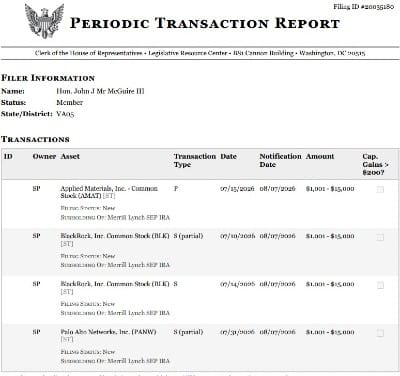Image resolution: width=400 pixels, height=376 pixels.
Task: Check Cap. Gains box for Palo Alto Networks
Action: pos(380,333)
